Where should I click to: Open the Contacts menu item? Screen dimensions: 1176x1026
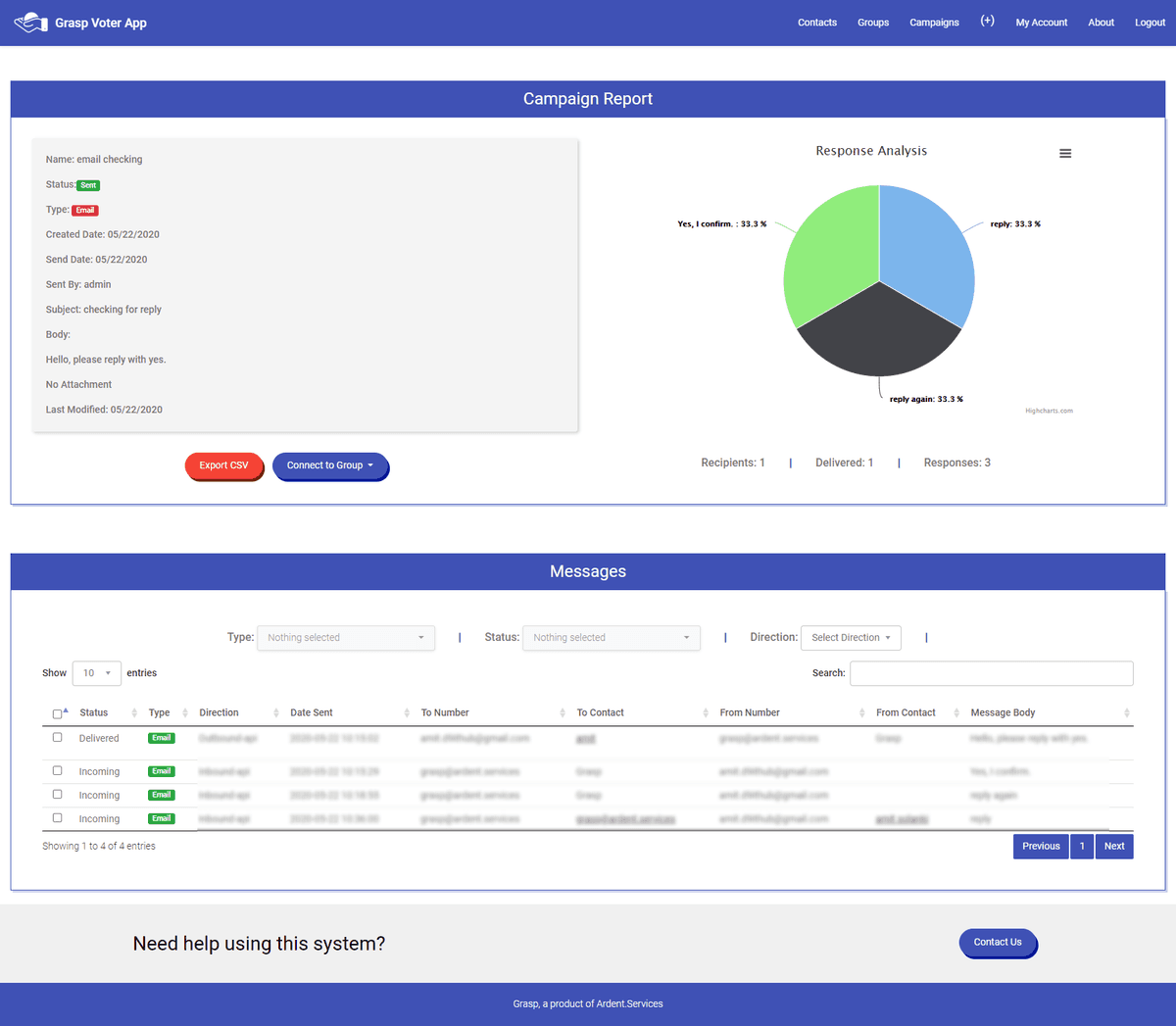[x=816, y=23]
